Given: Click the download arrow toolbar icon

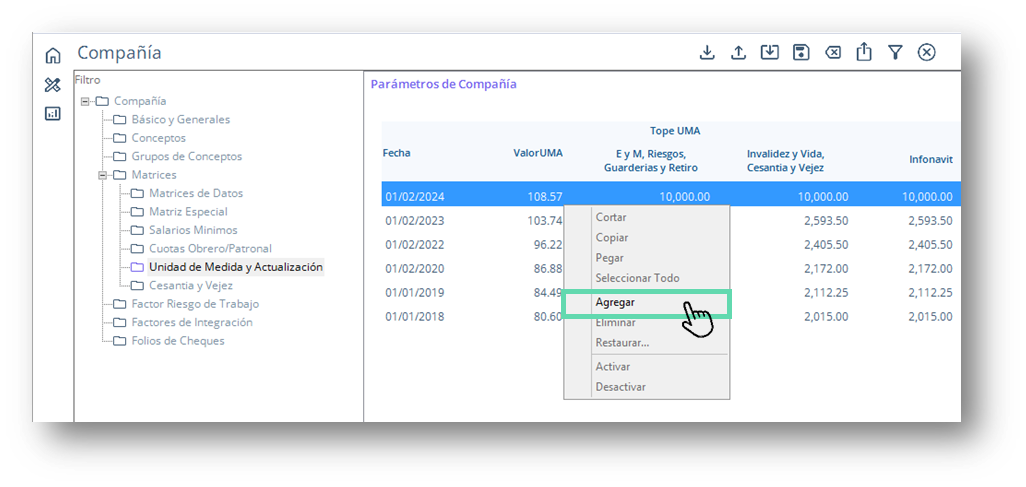Looking at the screenshot, I should 707,53.
